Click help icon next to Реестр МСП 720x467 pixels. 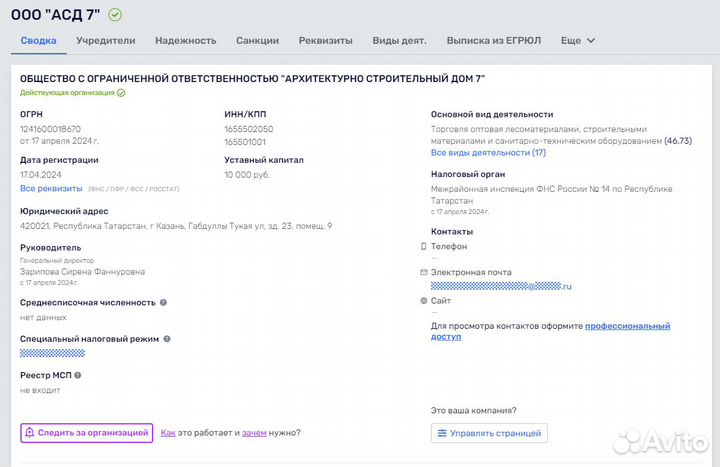[x=77, y=376]
